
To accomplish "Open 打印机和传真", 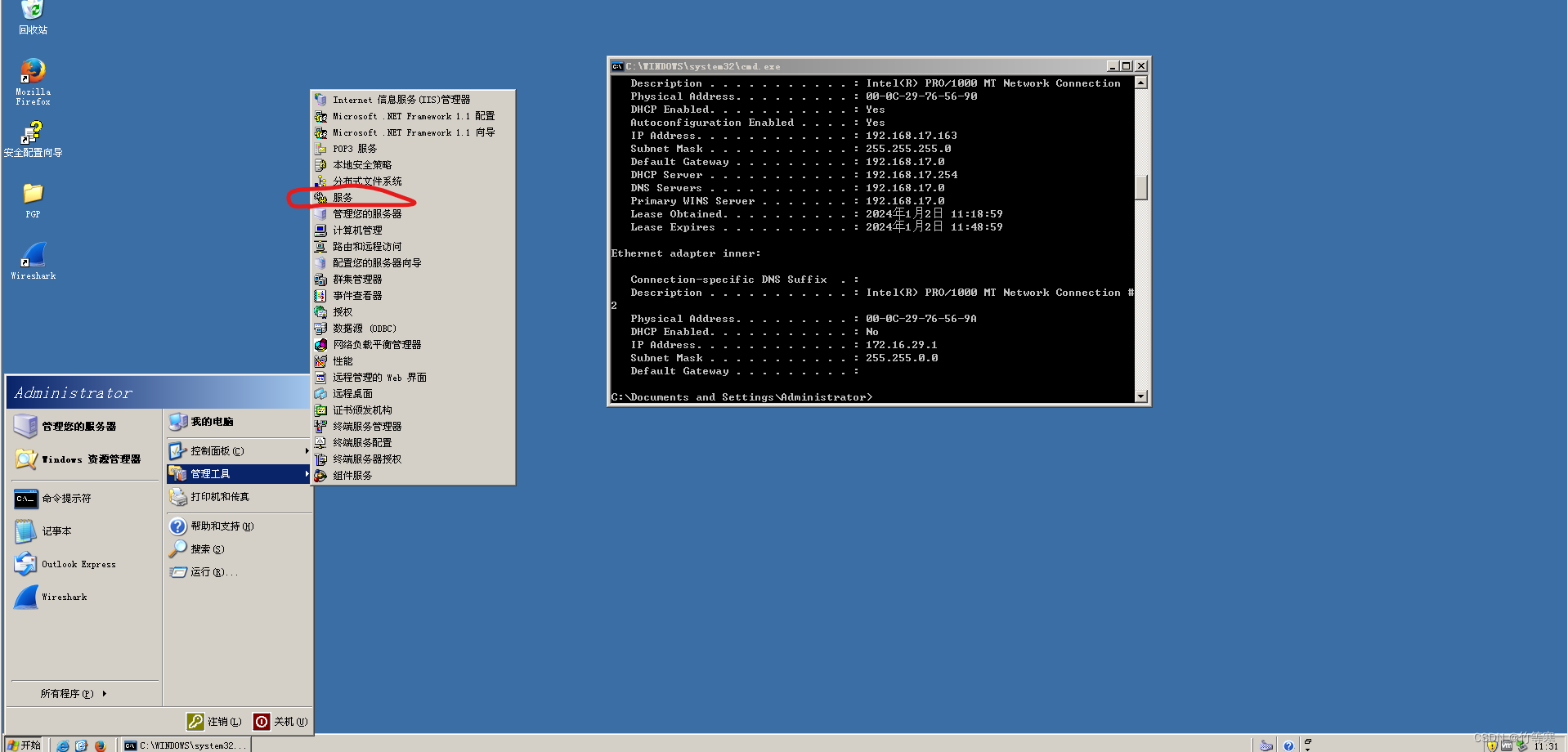I will point(239,497).
